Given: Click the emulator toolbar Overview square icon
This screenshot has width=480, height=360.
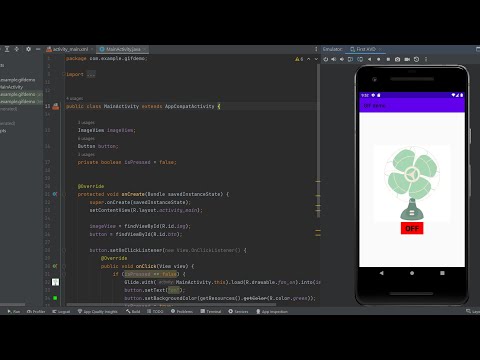Looking at the screenshot, I should tap(388, 59).
